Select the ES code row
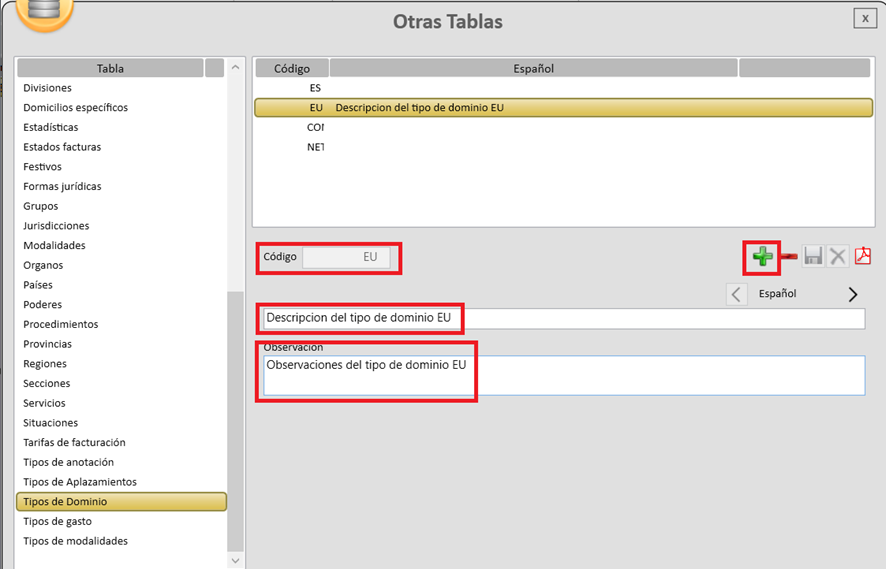The height and width of the screenshot is (569, 886). coord(315,88)
